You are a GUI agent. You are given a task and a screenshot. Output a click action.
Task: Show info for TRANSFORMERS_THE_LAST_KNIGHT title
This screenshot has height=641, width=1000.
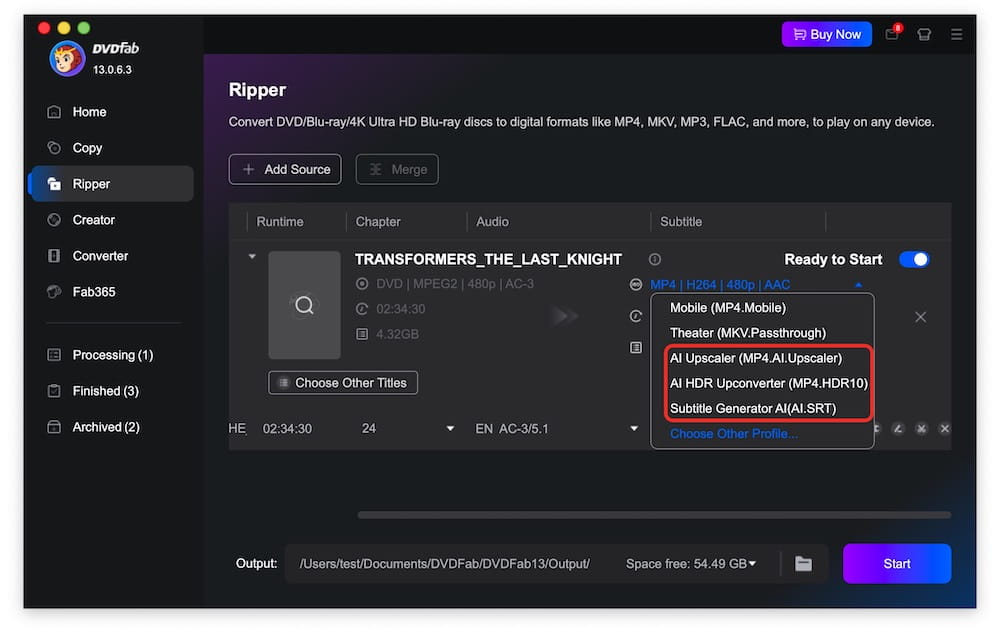655,260
